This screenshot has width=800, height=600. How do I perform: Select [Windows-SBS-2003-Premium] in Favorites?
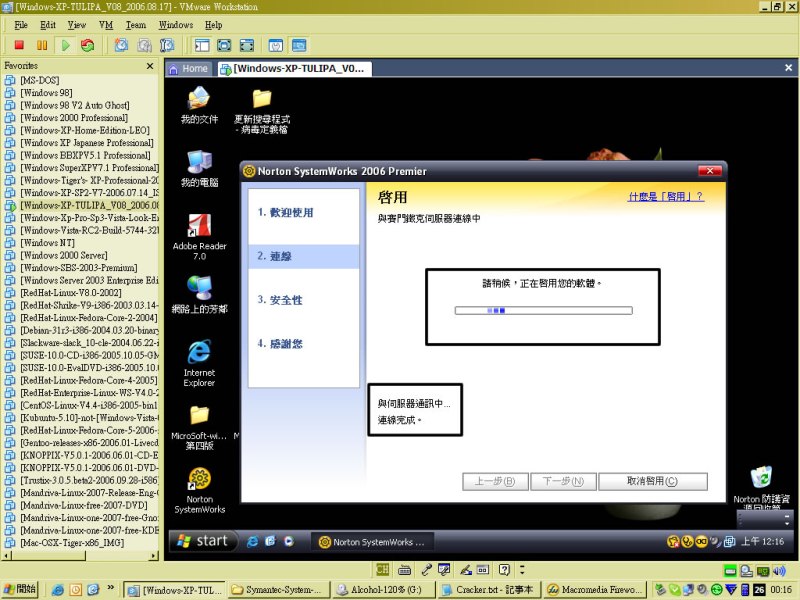tap(78, 268)
